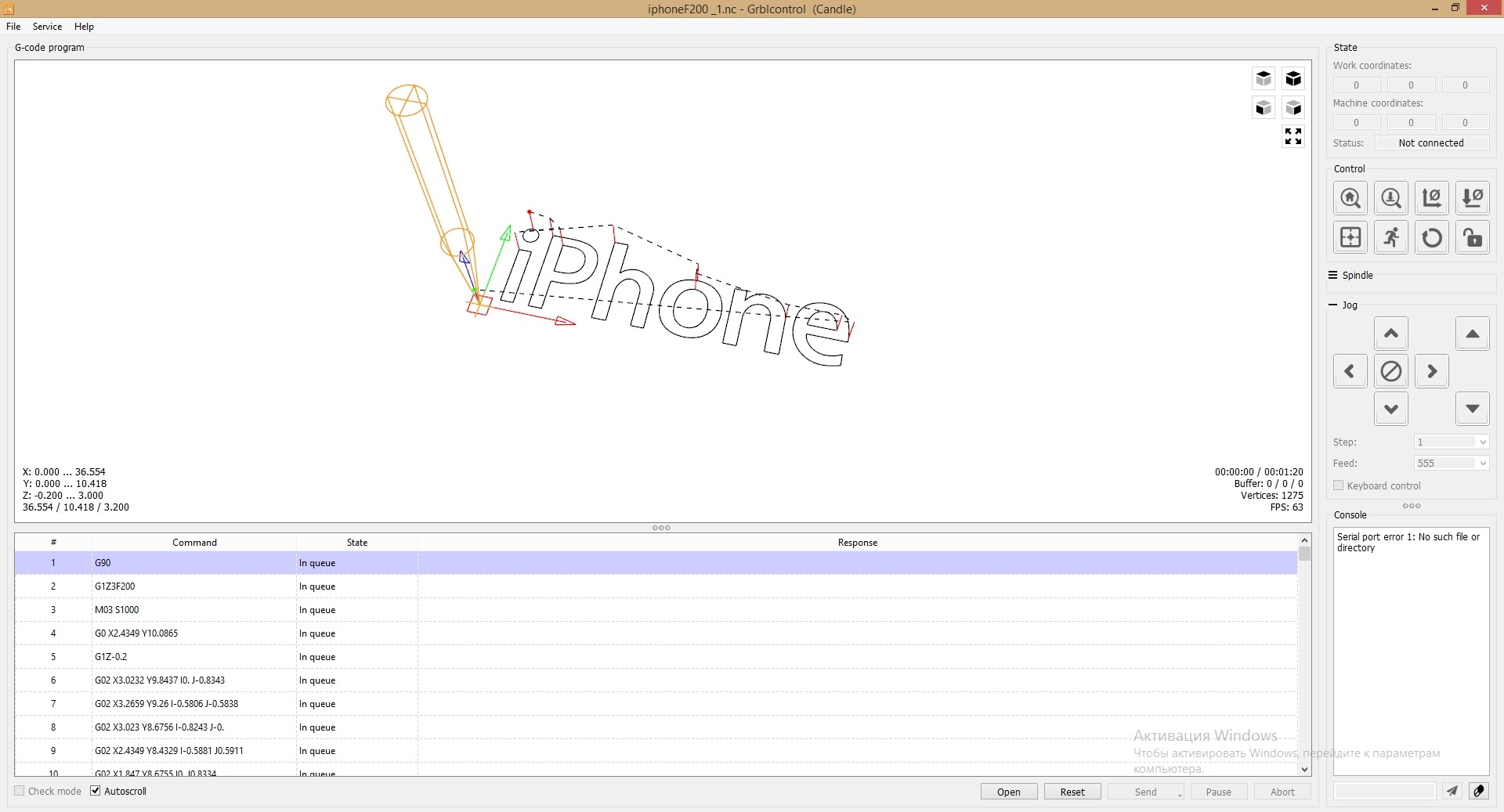Enable Keyboard control checkbox

[x=1339, y=485]
